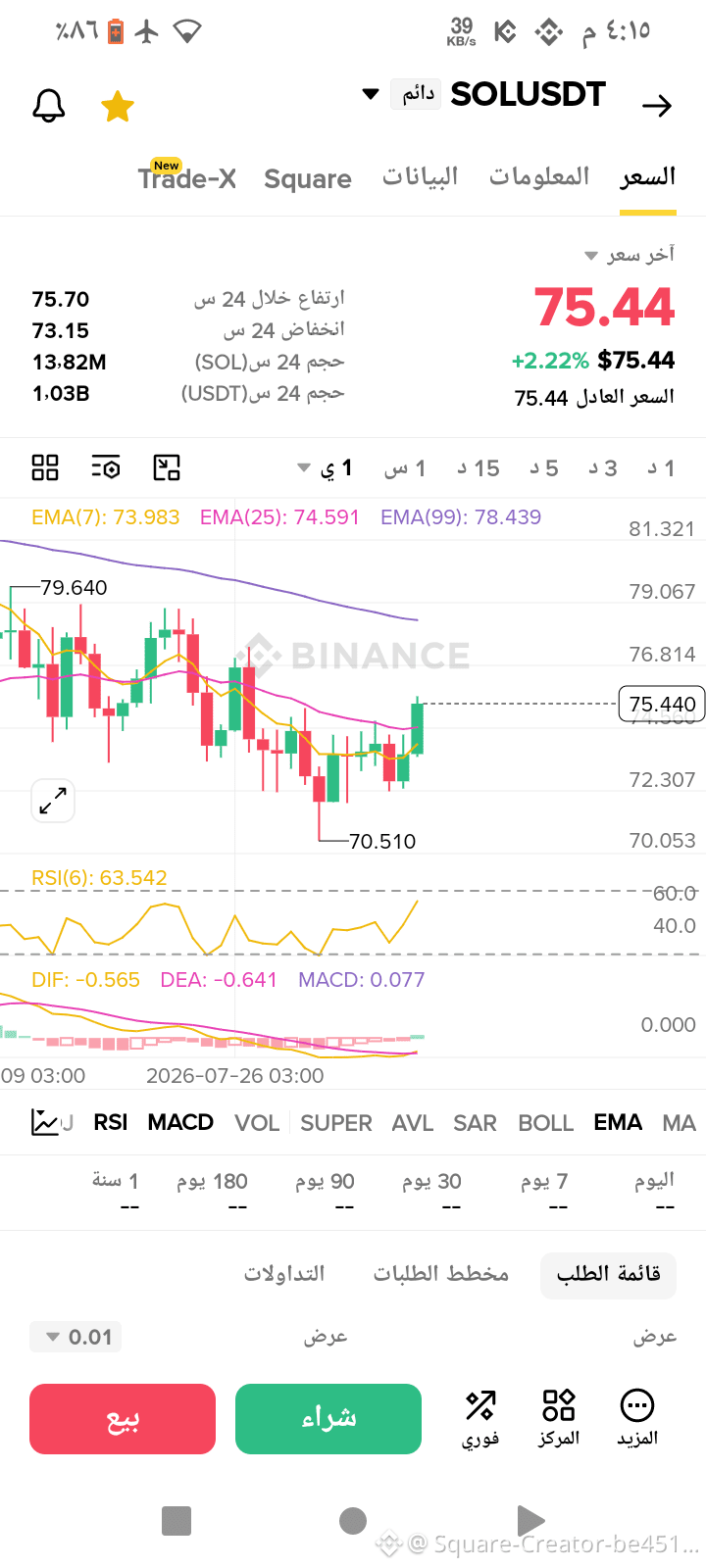Open the SOLUSDT pair dropdown arrow
Viewport: 706px width, 1568px height.
click(x=371, y=94)
